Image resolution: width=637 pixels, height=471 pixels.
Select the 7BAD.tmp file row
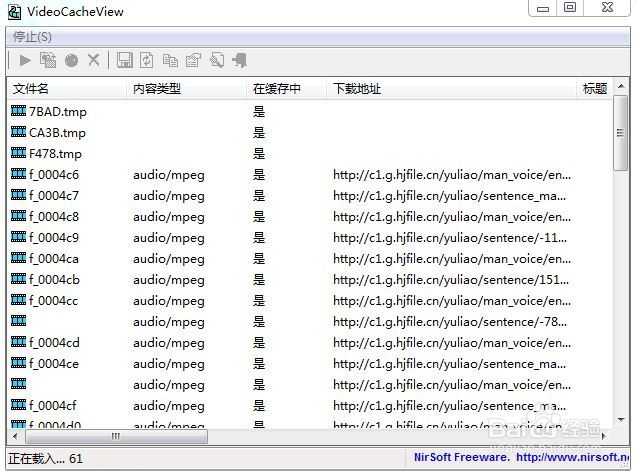tap(310, 111)
